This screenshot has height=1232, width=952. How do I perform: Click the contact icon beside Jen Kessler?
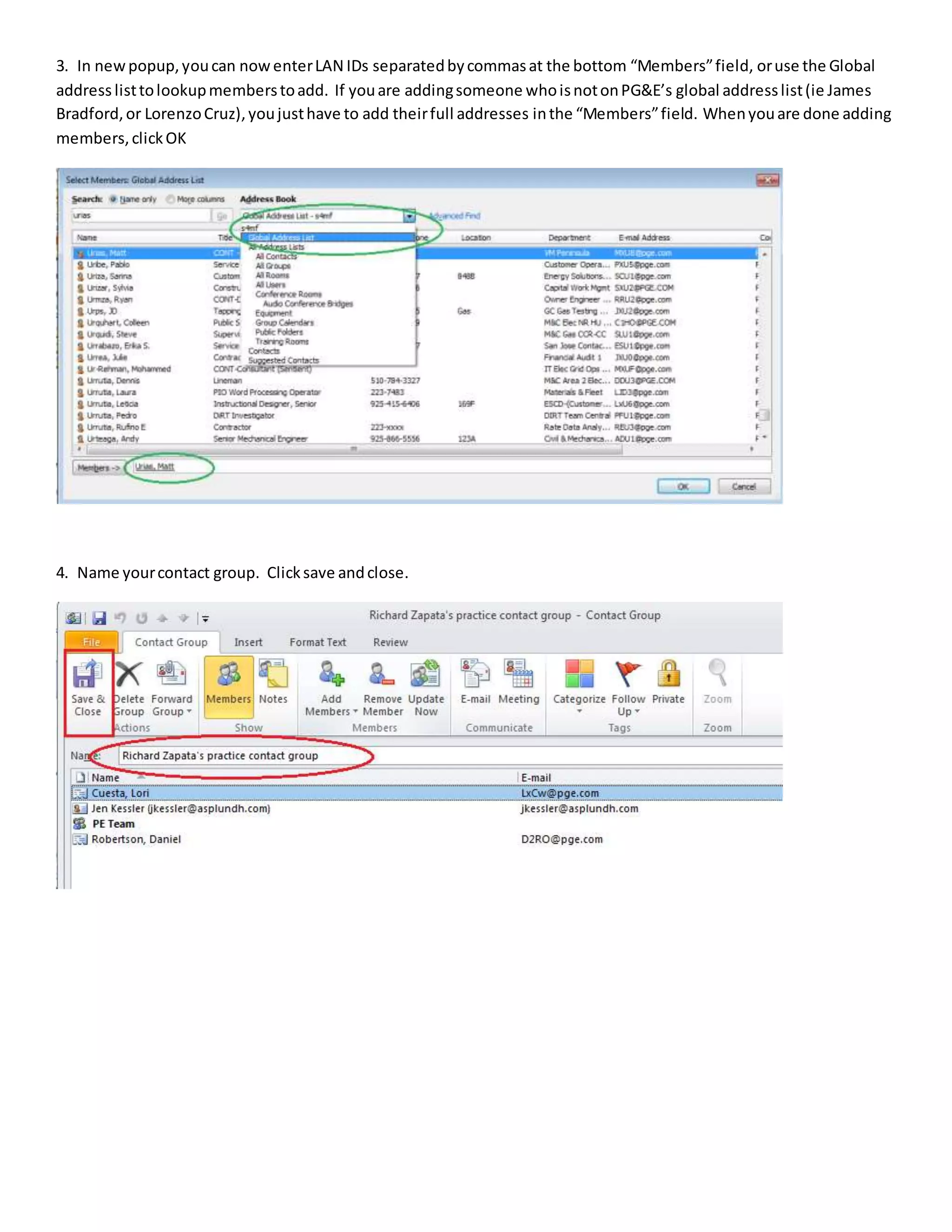pos(79,808)
